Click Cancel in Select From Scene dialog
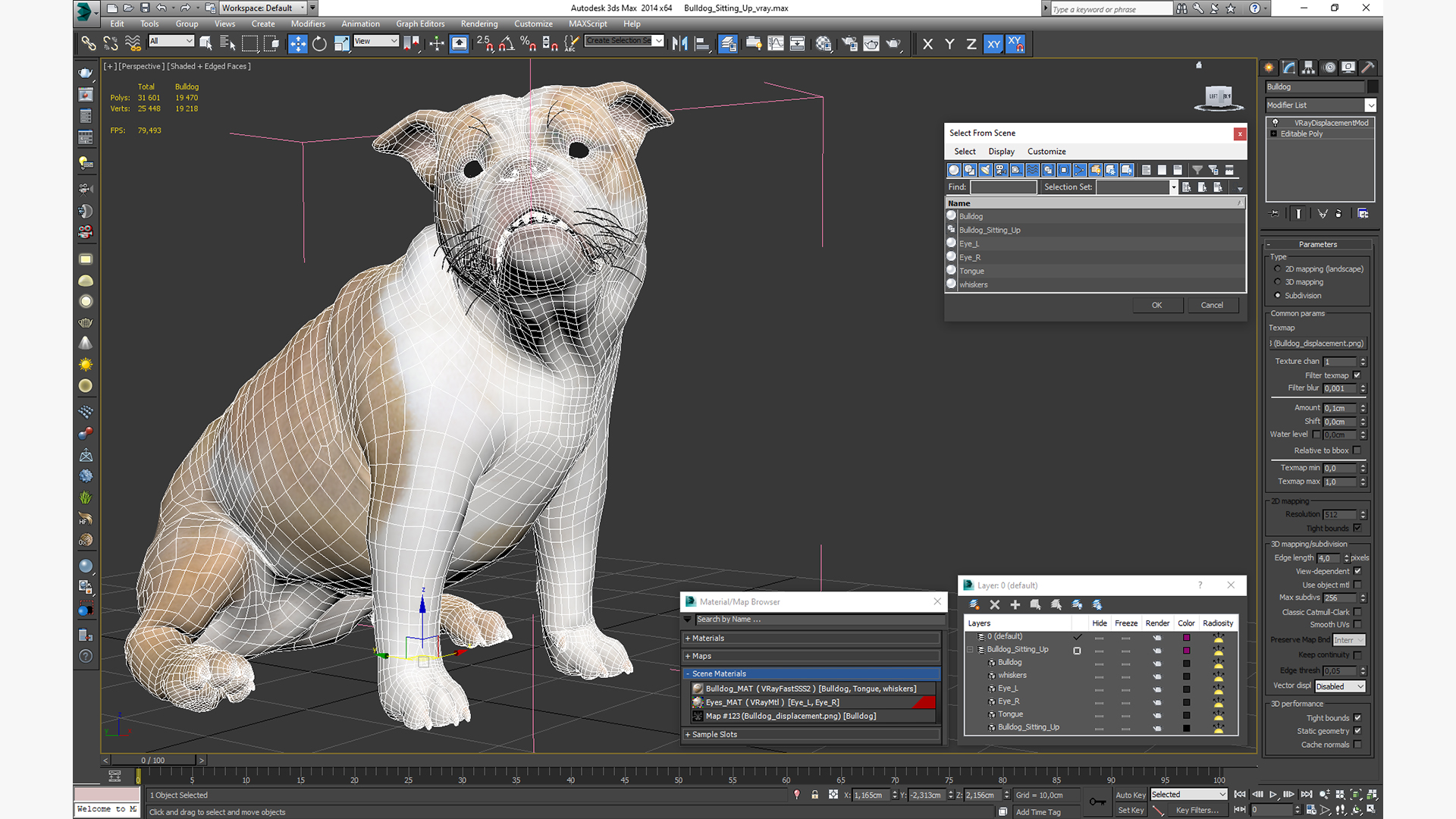 pyautogui.click(x=1212, y=306)
